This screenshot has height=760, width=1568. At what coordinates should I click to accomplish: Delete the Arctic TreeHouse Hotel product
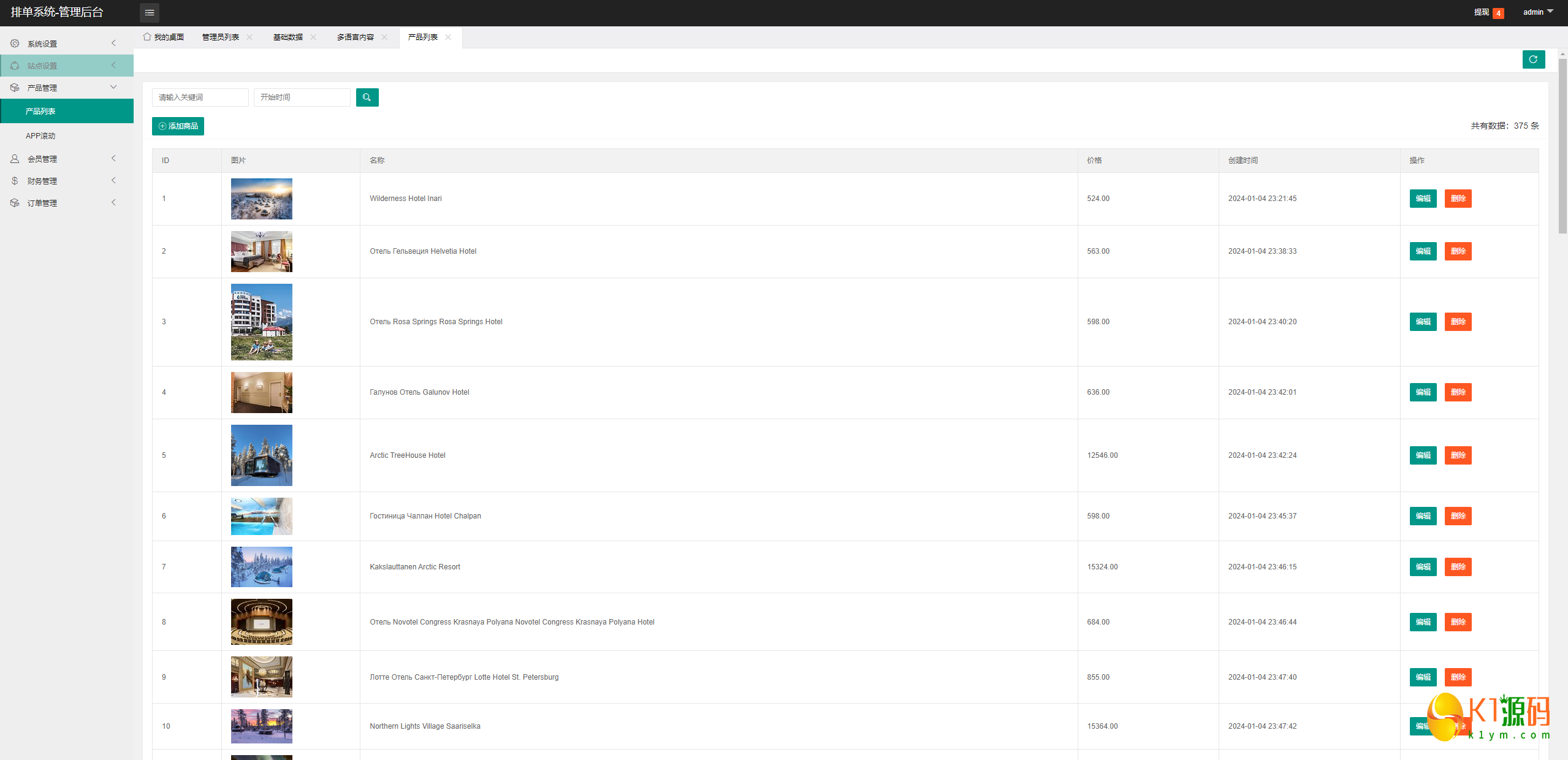click(1458, 455)
